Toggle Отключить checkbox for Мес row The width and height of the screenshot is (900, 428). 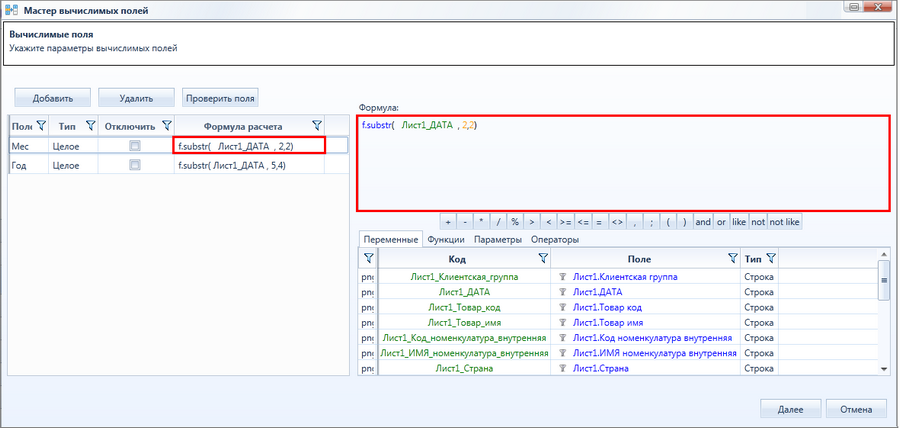pyautogui.click(x=135, y=146)
